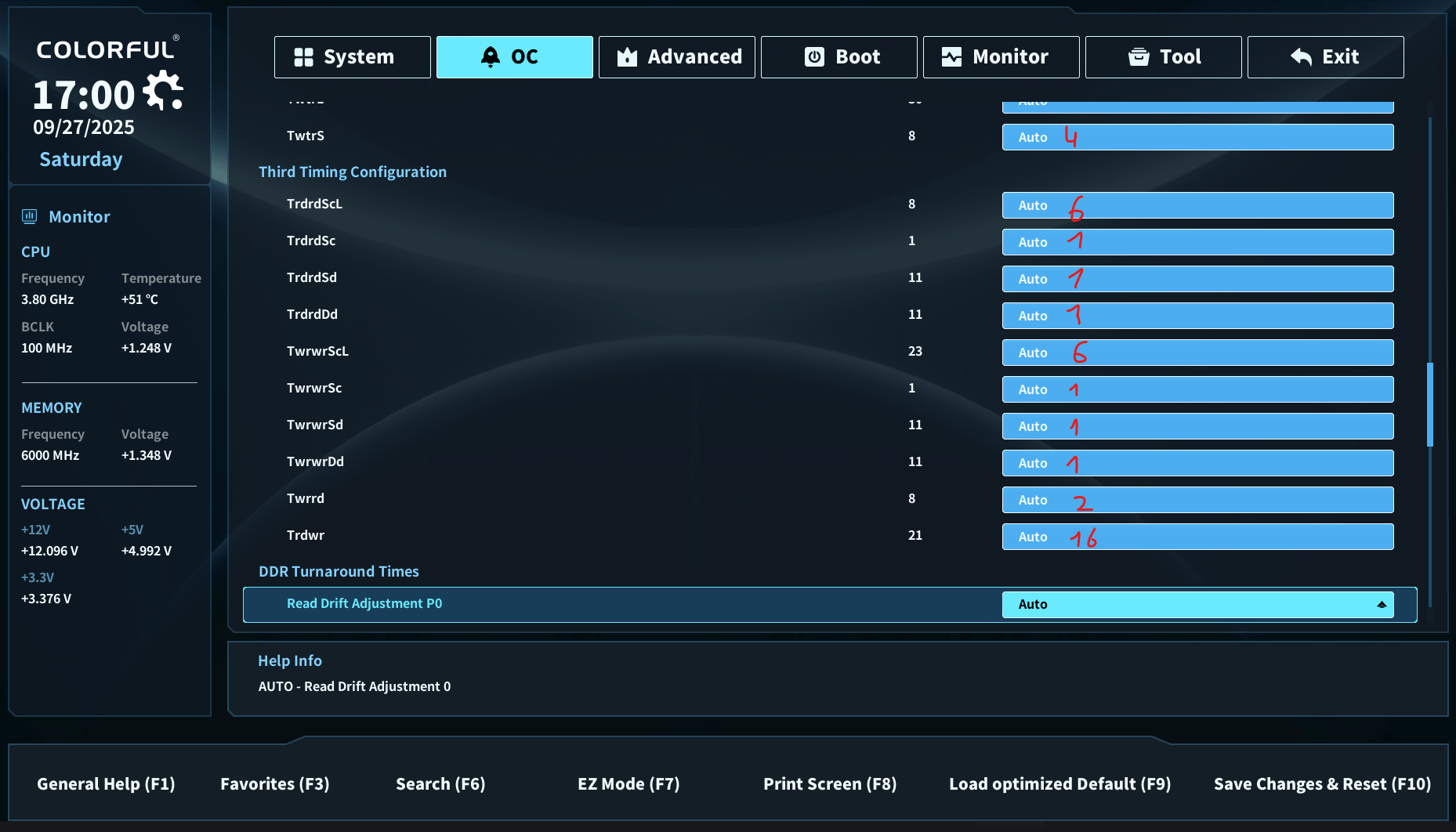
Task: Click the Read Drift Adjustment P0 label
Action: [x=364, y=603]
